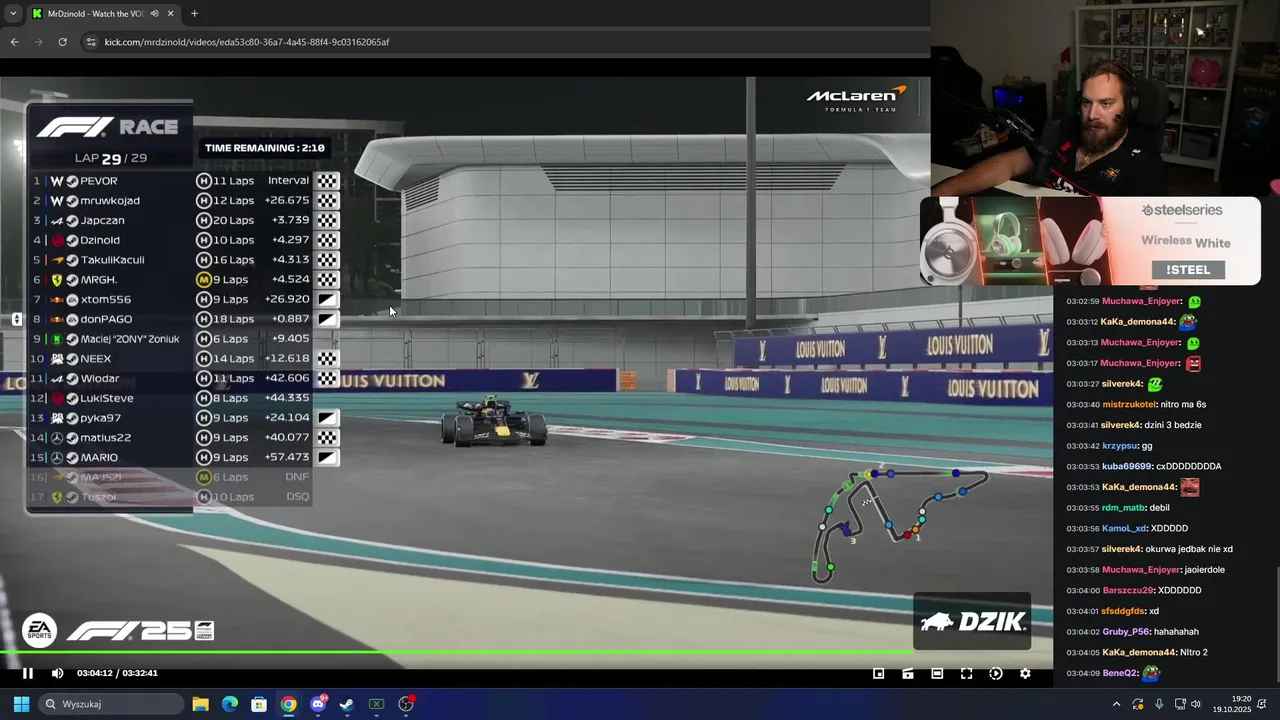Click chat username BeneQ2
Image resolution: width=1280 pixels, height=720 pixels.
pos(1119,673)
